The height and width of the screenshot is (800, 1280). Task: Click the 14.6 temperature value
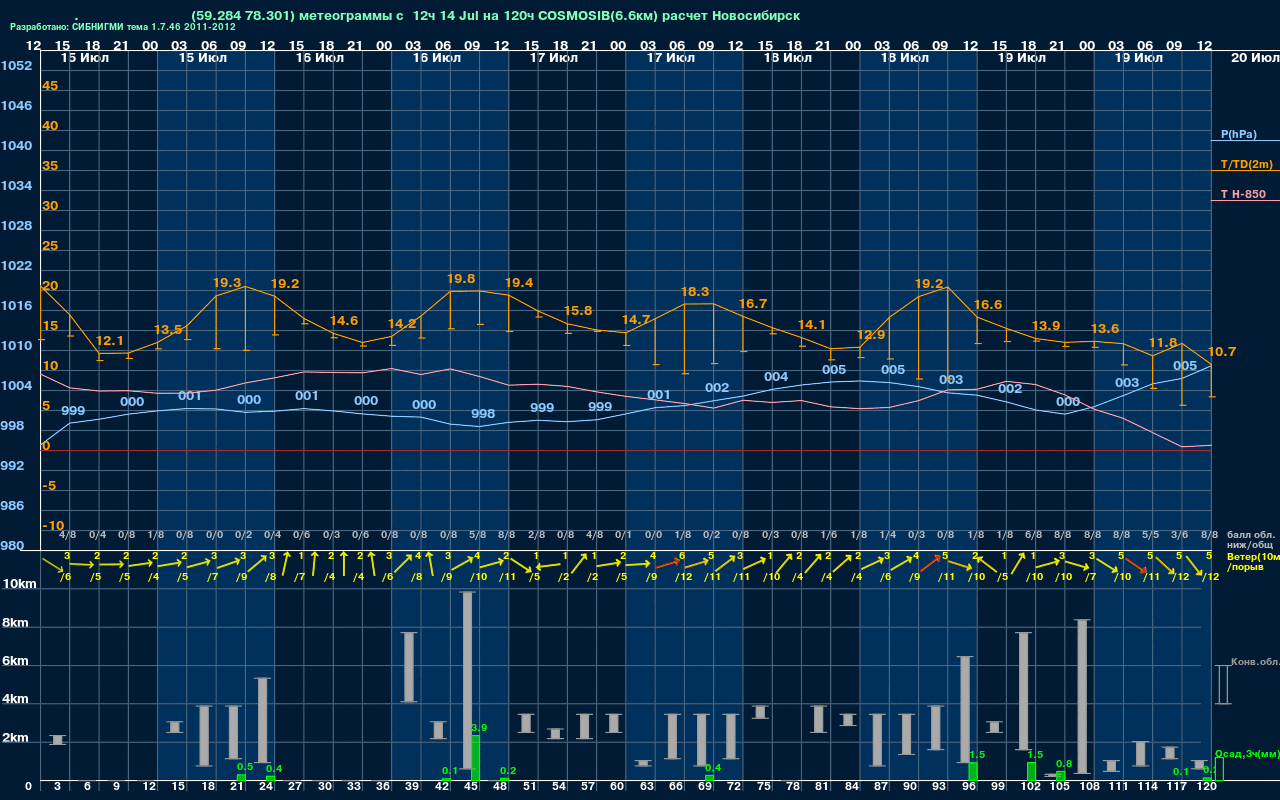[344, 321]
